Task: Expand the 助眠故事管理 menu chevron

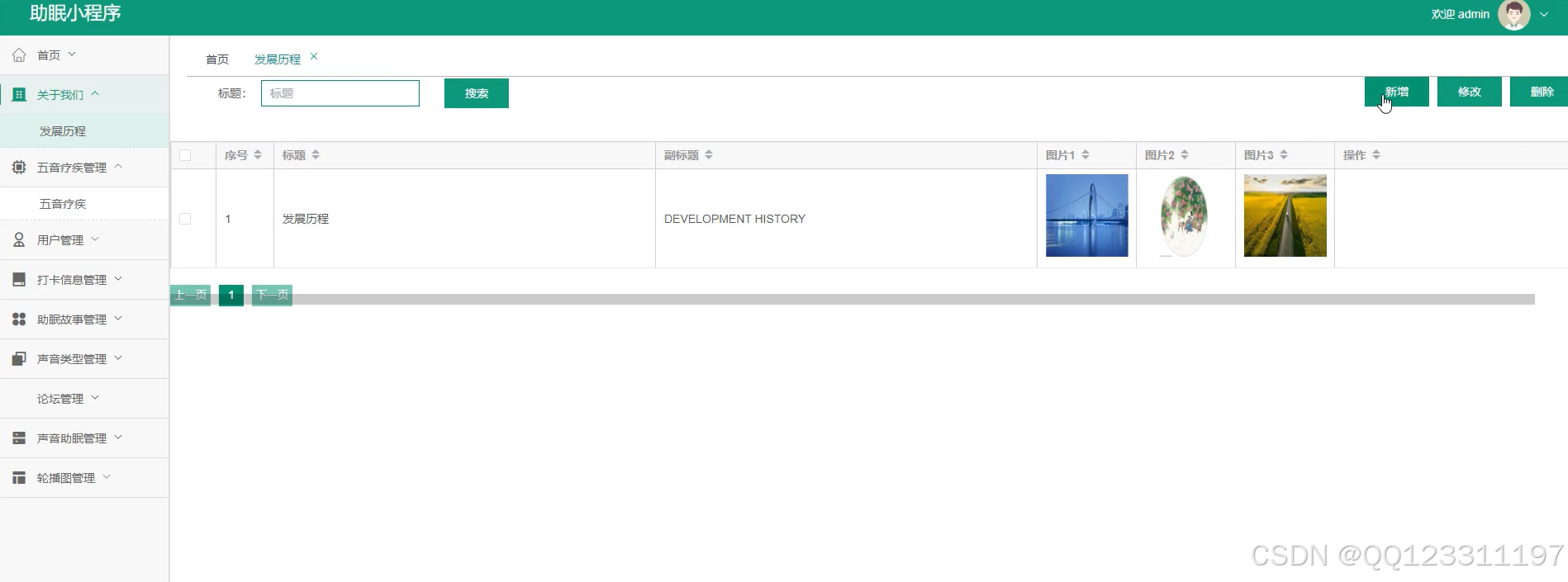Action: [x=118, y=319]
